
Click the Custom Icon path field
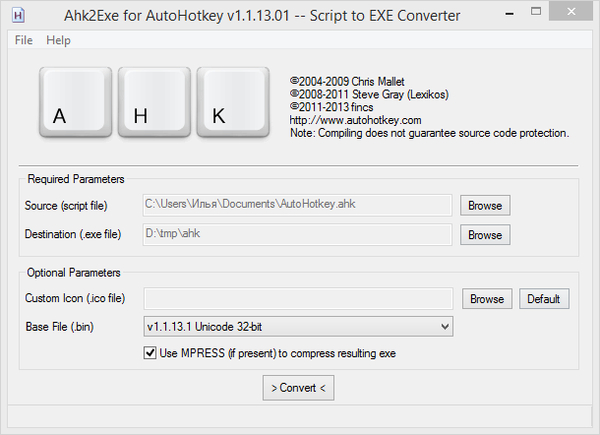pyautogui.click(x=297, y=299)
